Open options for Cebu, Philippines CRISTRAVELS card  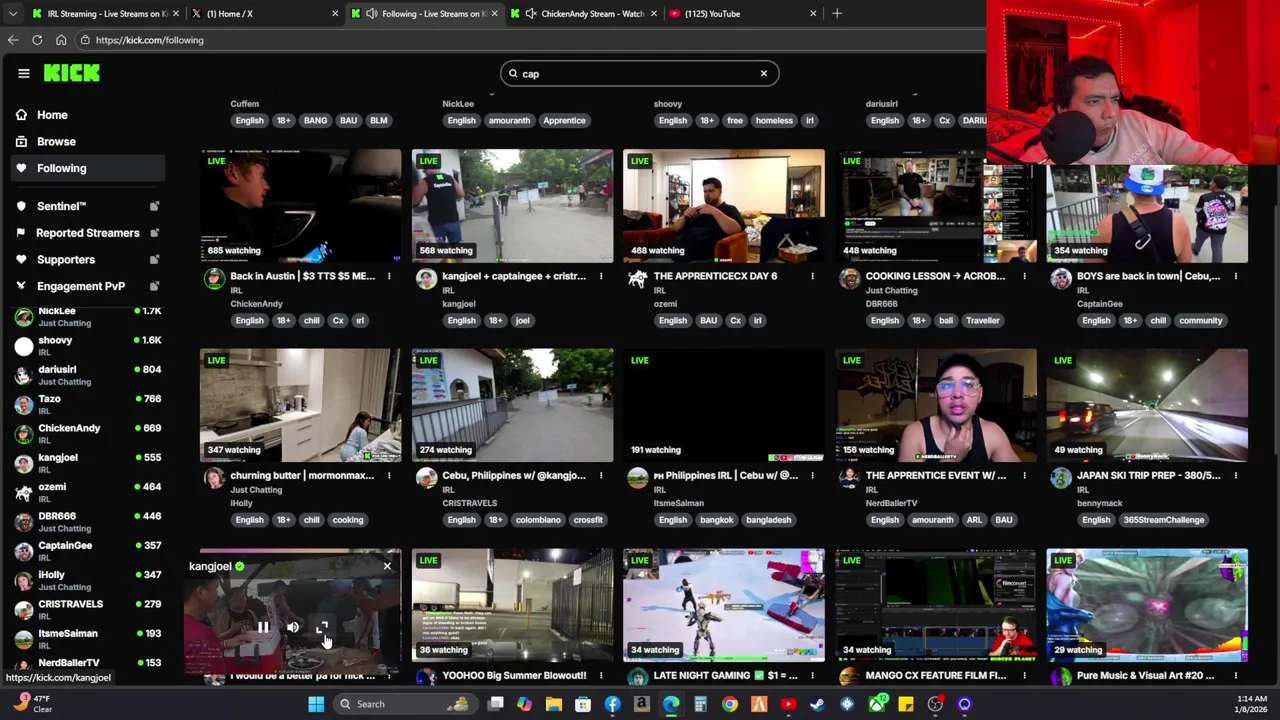coord(601,476)
